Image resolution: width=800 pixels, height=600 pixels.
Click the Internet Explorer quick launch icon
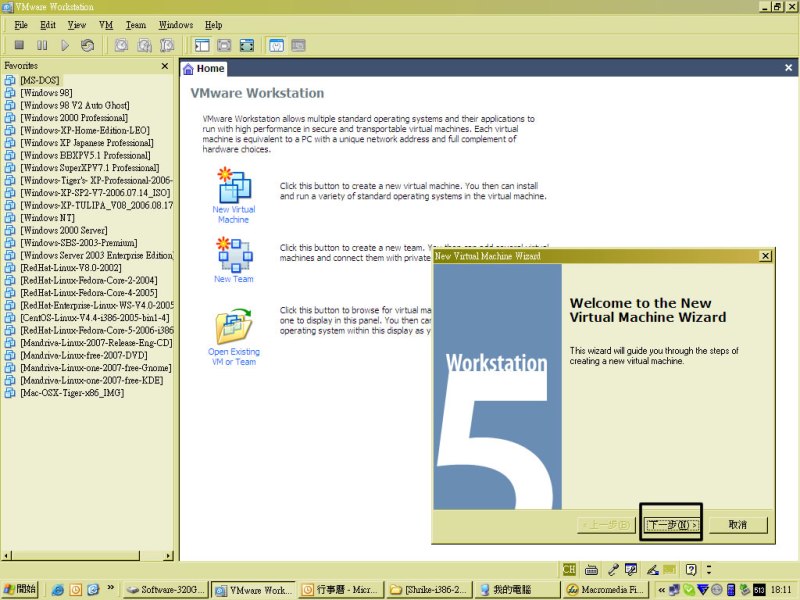(x=58, y=590)
